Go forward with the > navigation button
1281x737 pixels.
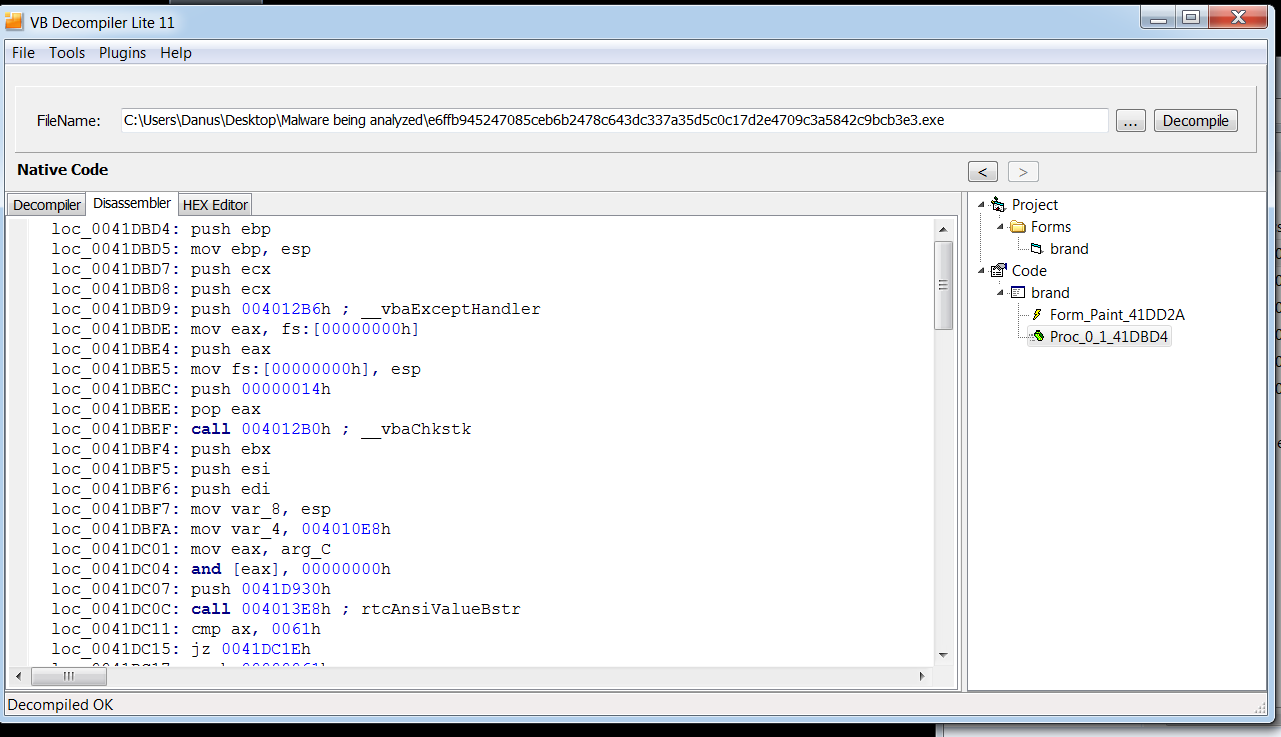pos(1023,171)
